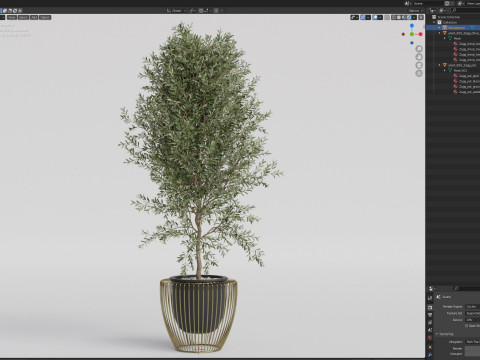Viewport: 480px width, 360px height.
Task: Collapse first plant object in outliner
Action: (439, 33)
